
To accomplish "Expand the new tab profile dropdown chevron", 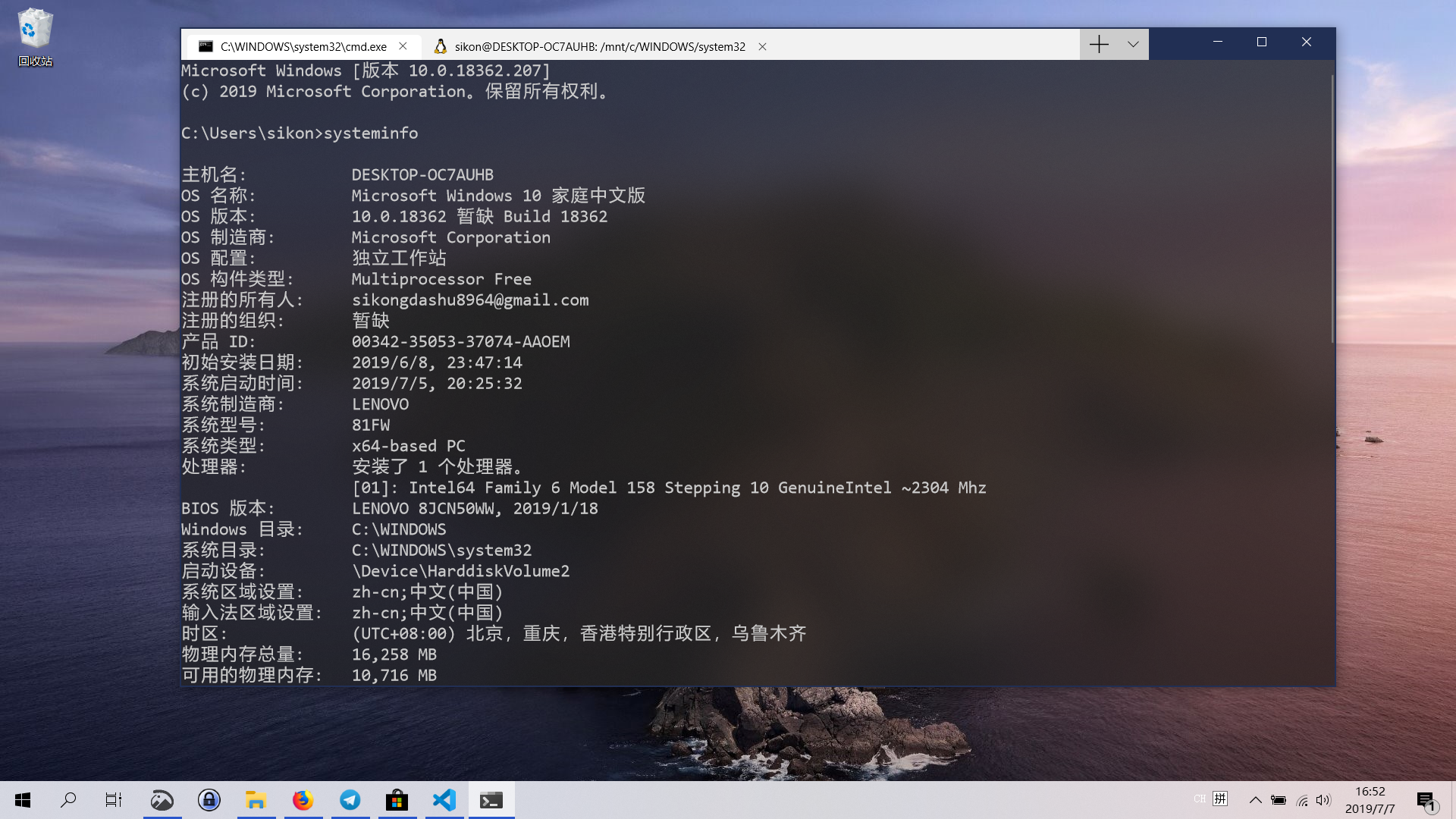I will 1133,45.
